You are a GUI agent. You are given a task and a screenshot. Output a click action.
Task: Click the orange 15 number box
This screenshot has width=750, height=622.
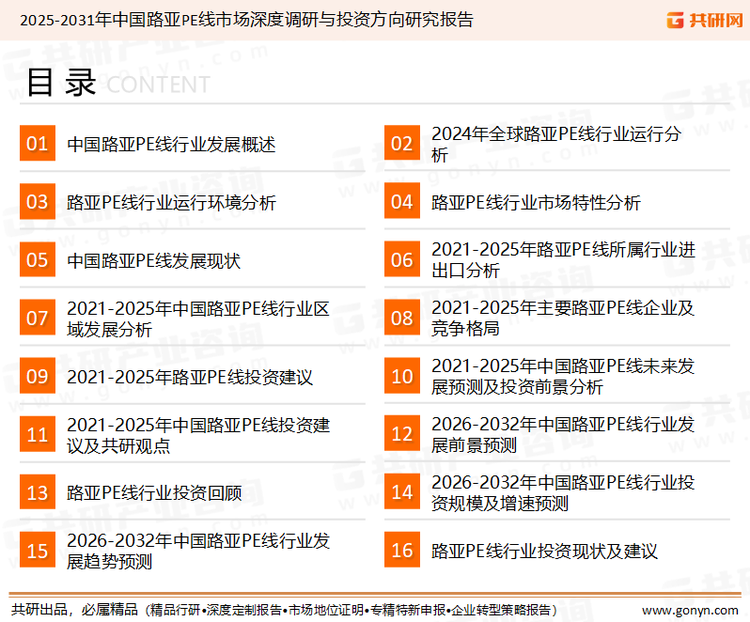(37, 550)
